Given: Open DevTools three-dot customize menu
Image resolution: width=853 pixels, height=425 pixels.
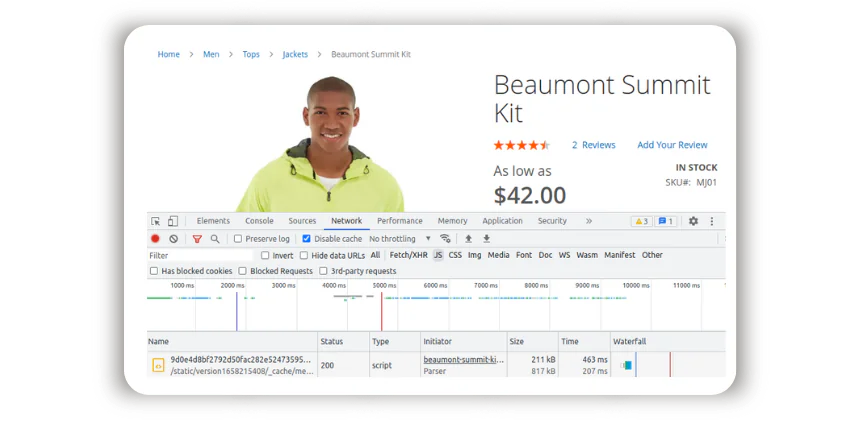Looking at the screenshot, I should coord(712,221).
